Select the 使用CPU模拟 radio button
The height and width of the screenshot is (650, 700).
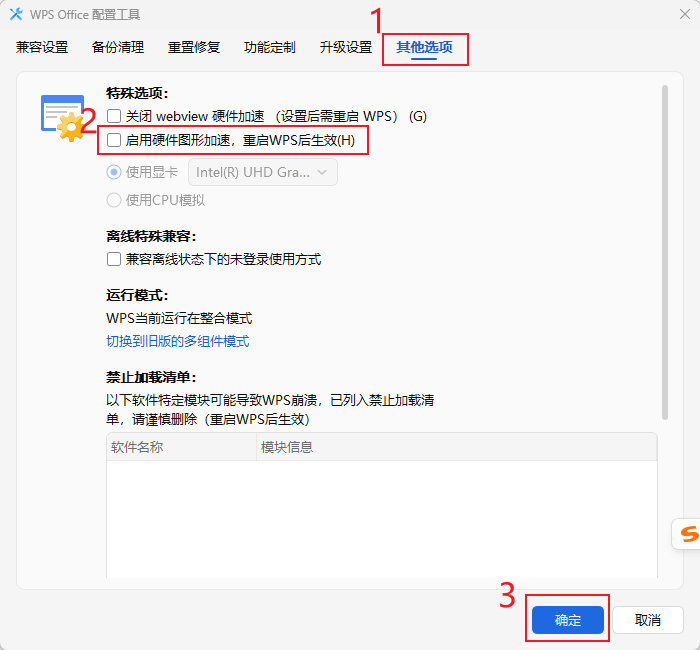[114, 200]
